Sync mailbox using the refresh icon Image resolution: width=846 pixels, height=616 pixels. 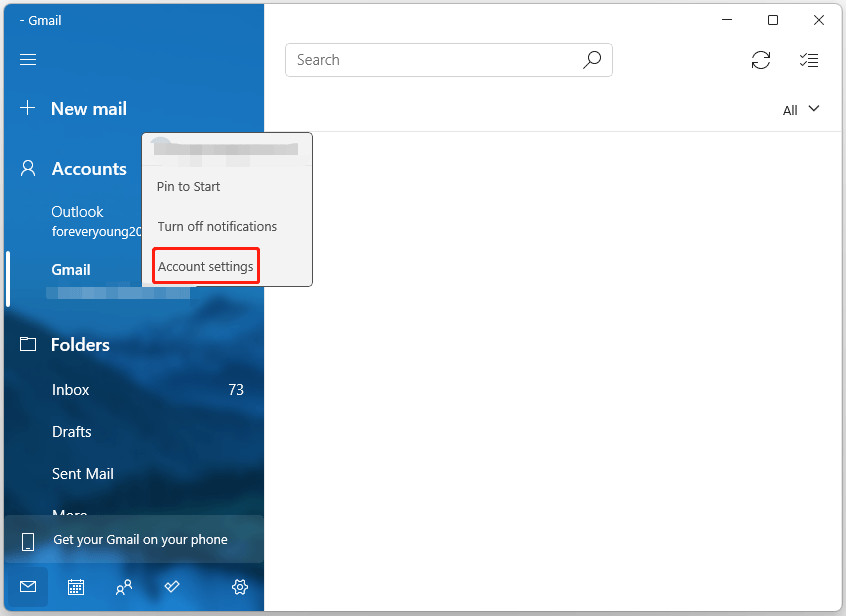click(x=761, y=60)
